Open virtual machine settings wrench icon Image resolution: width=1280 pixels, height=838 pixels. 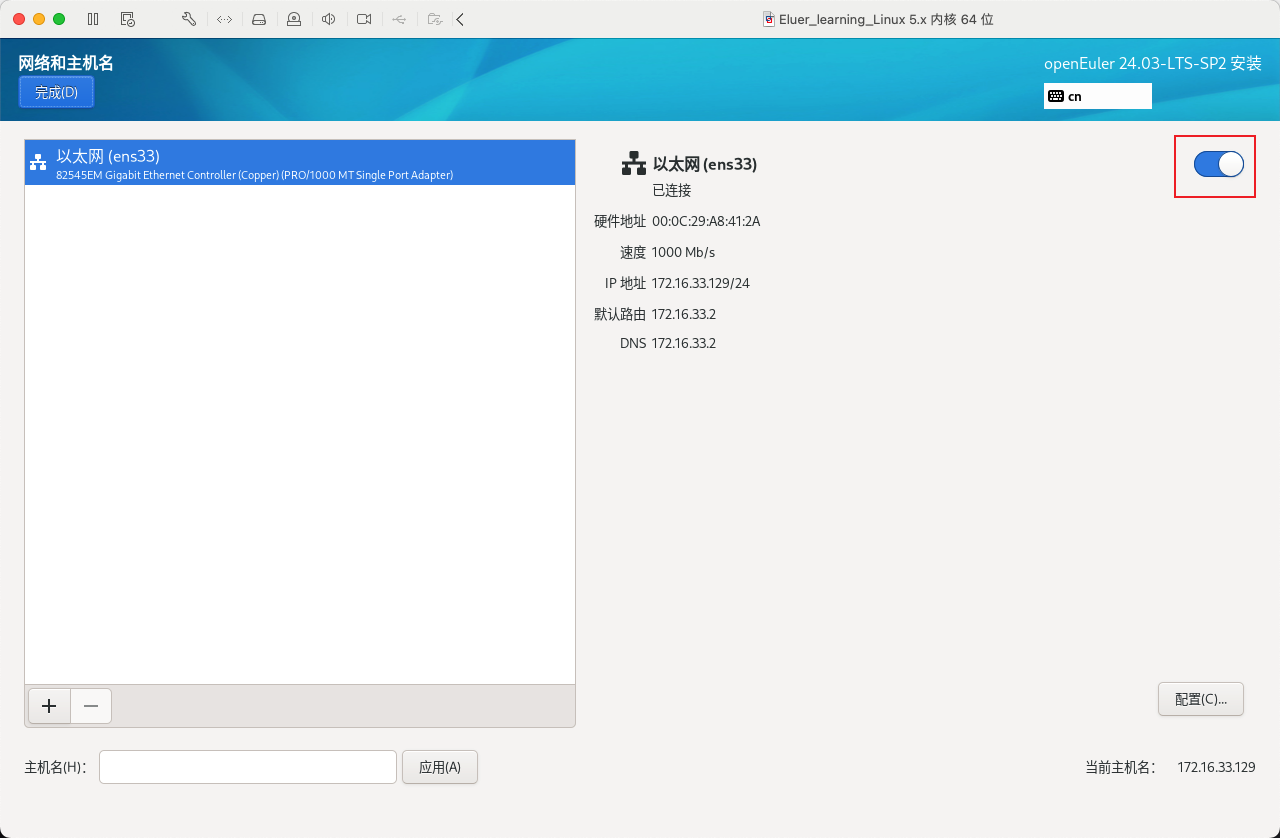point(189,19)
